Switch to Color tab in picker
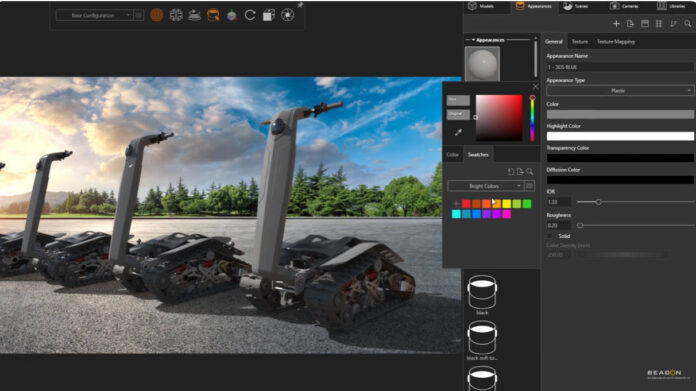Screen dimensions: 696x391 (452, 154)
